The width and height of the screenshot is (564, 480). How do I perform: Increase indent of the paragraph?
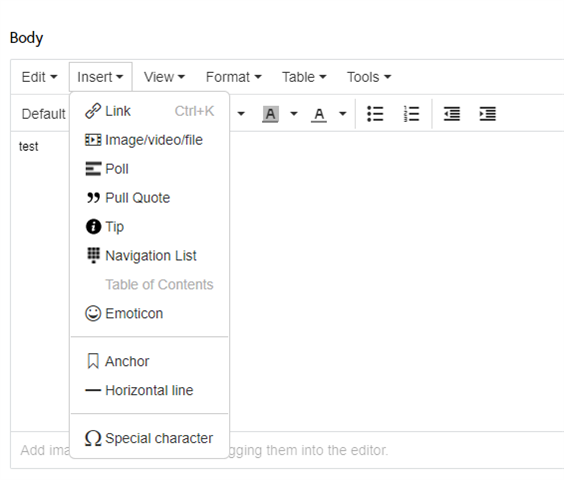pyautogui.click(x=488, y=114)
